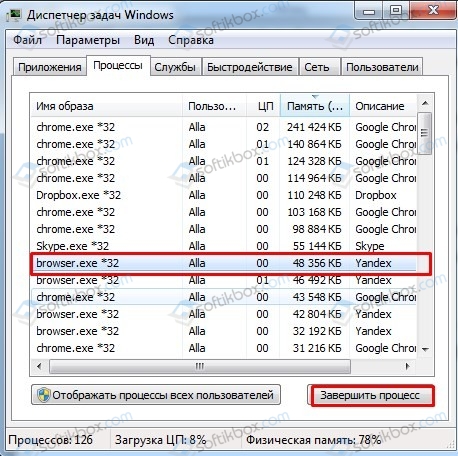Viewport: 458px width, 456px height.
Task: Click Загрузка ЦП: 8% in status bar
Action: pyautogui.click(x=160, y=440)
